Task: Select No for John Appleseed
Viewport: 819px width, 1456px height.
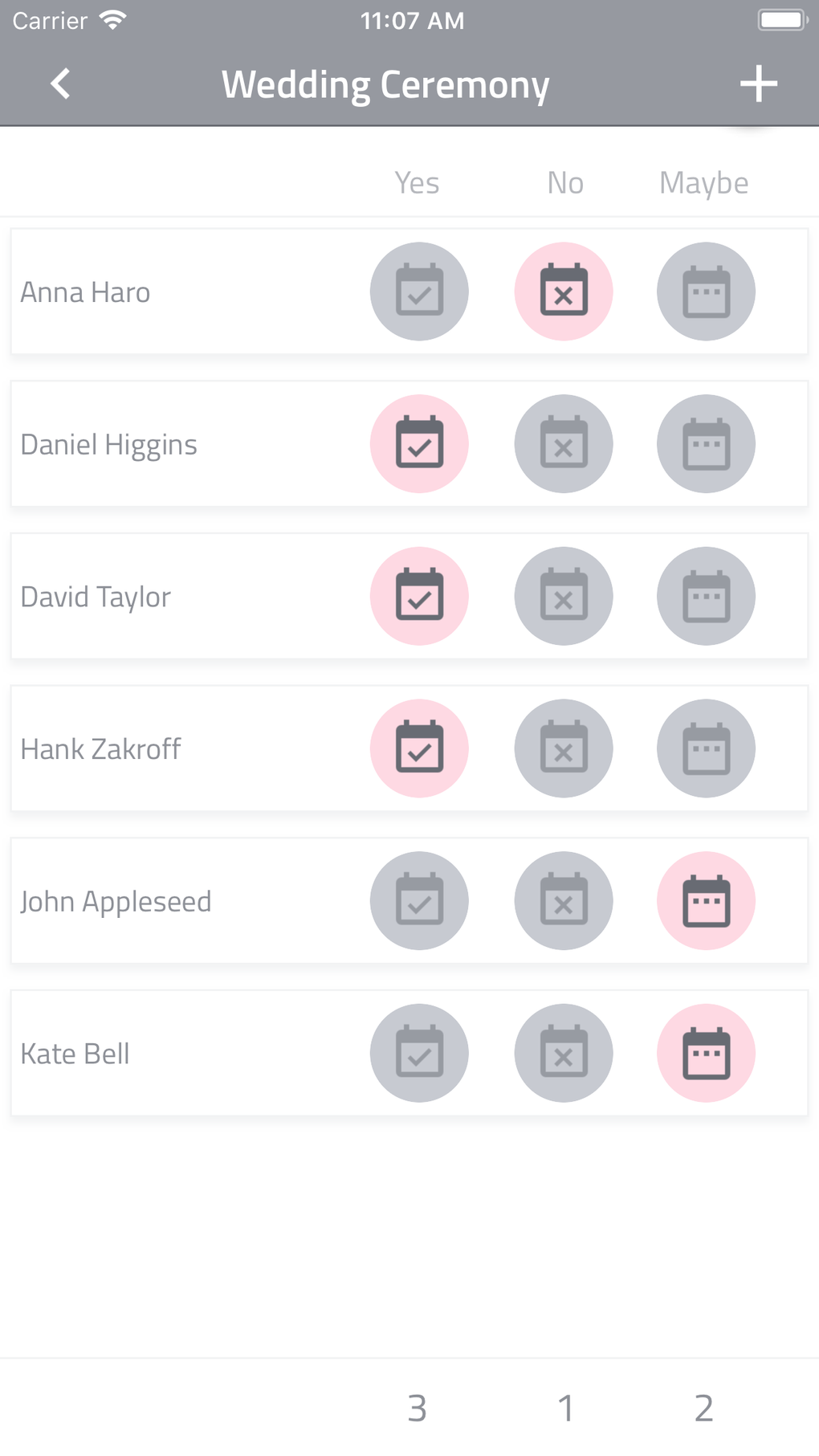Action: point(564,901)
